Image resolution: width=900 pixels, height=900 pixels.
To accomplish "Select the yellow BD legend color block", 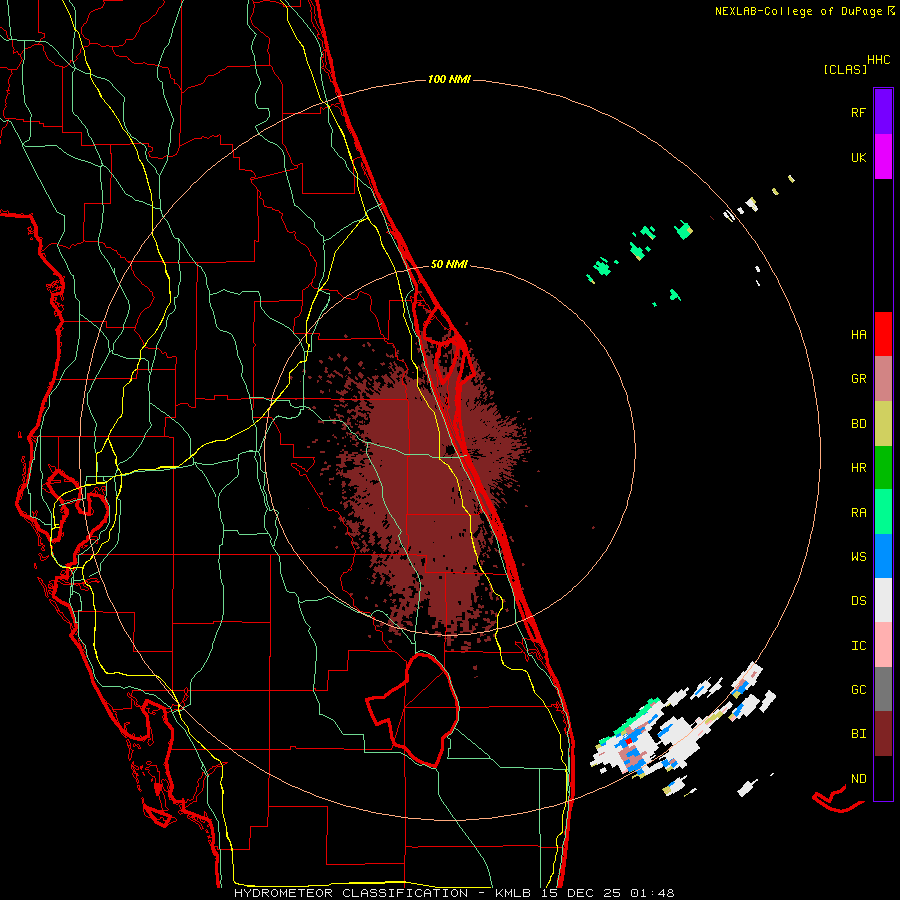I will tap(883, 424).
